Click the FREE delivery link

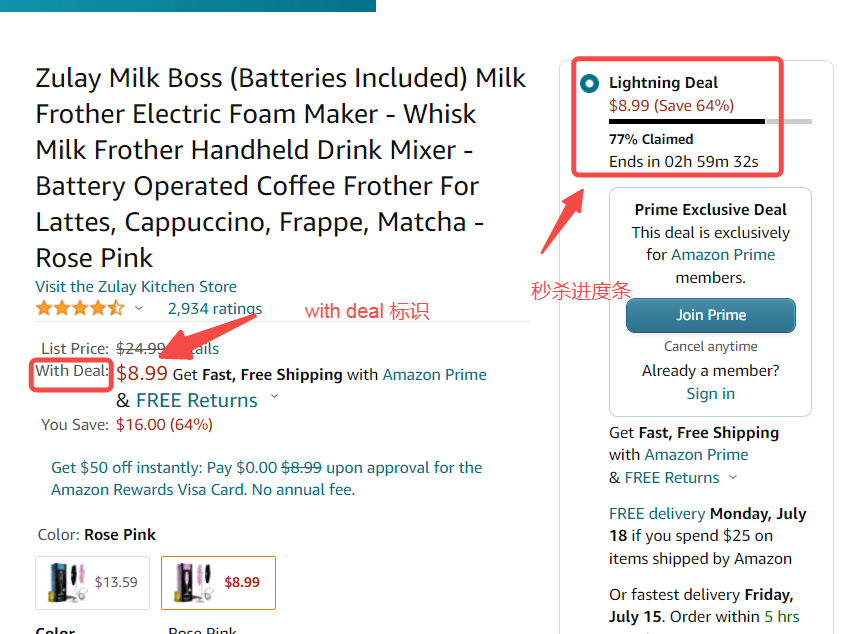pyautogui.click(x=657, y=514)
